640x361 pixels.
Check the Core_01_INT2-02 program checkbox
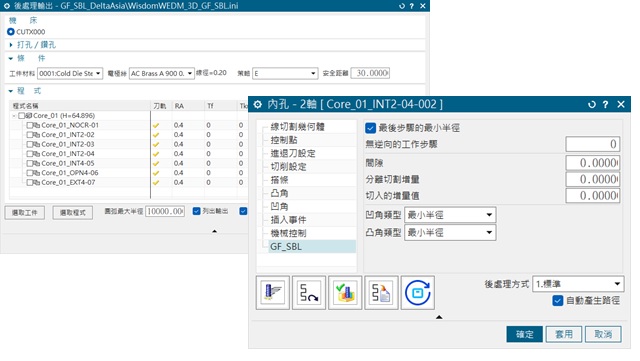tap(29, 135)
